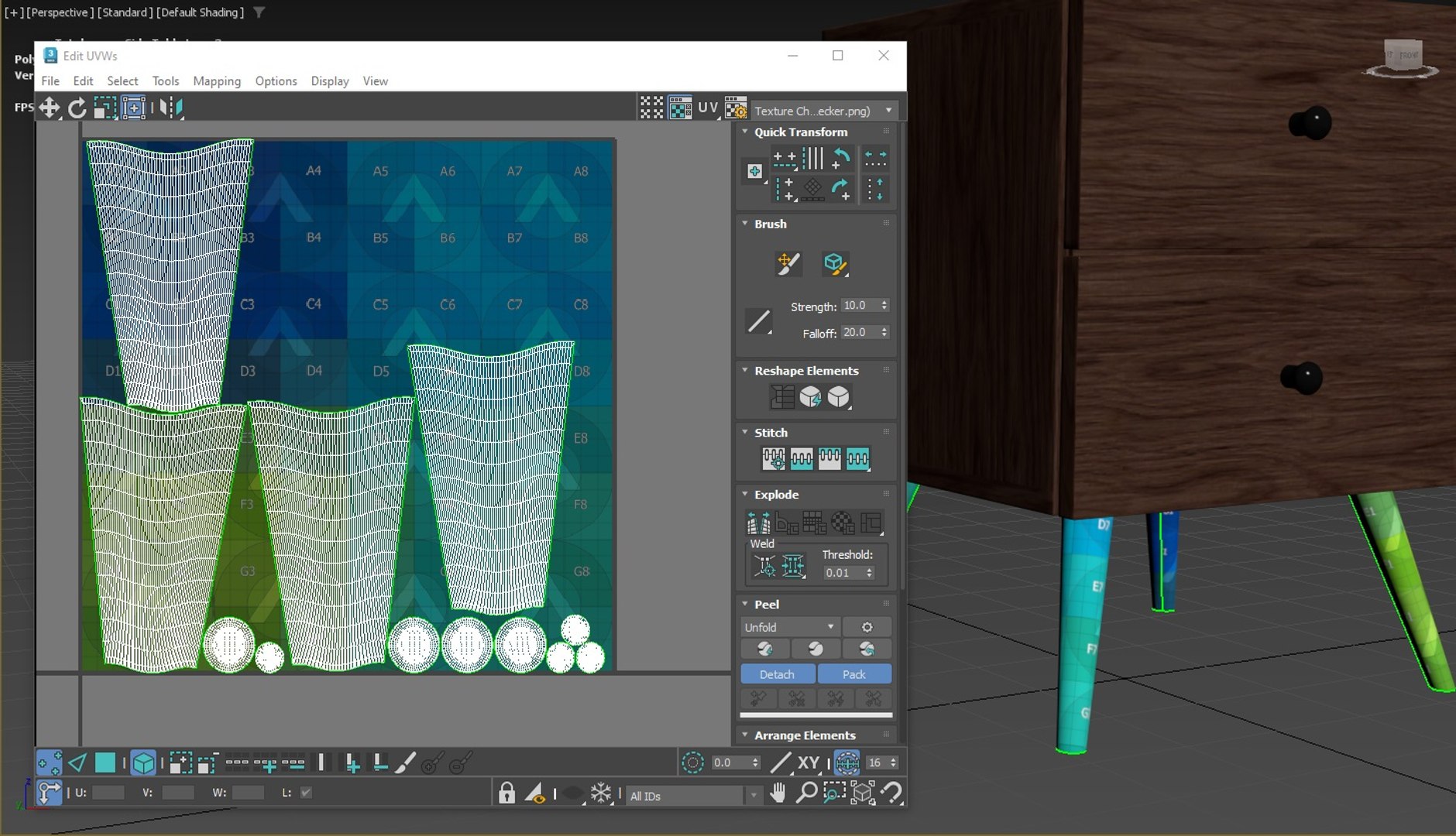
Task: Select the Rotate tool in UV editor
Action: tap(77, 108)
